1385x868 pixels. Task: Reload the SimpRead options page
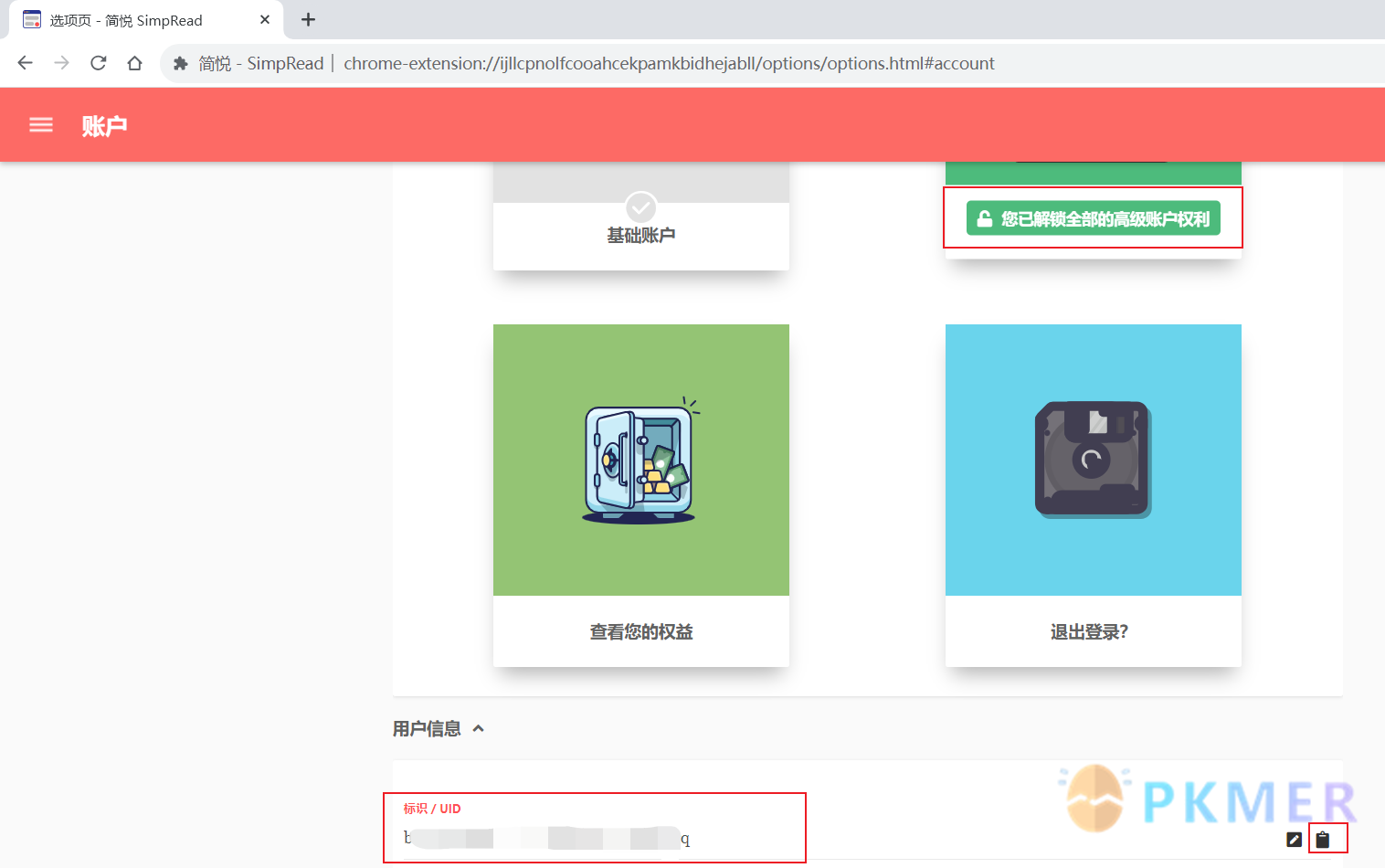pyautogui.click(x=99, y=63)
